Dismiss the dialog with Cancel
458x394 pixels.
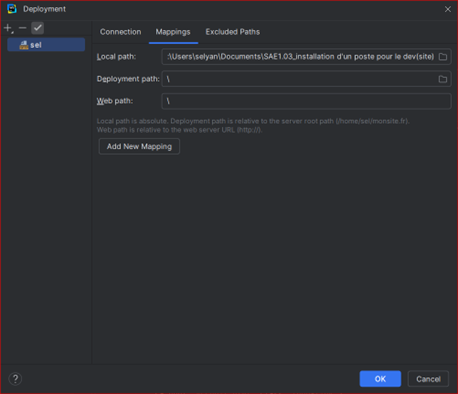click(428, 379)
